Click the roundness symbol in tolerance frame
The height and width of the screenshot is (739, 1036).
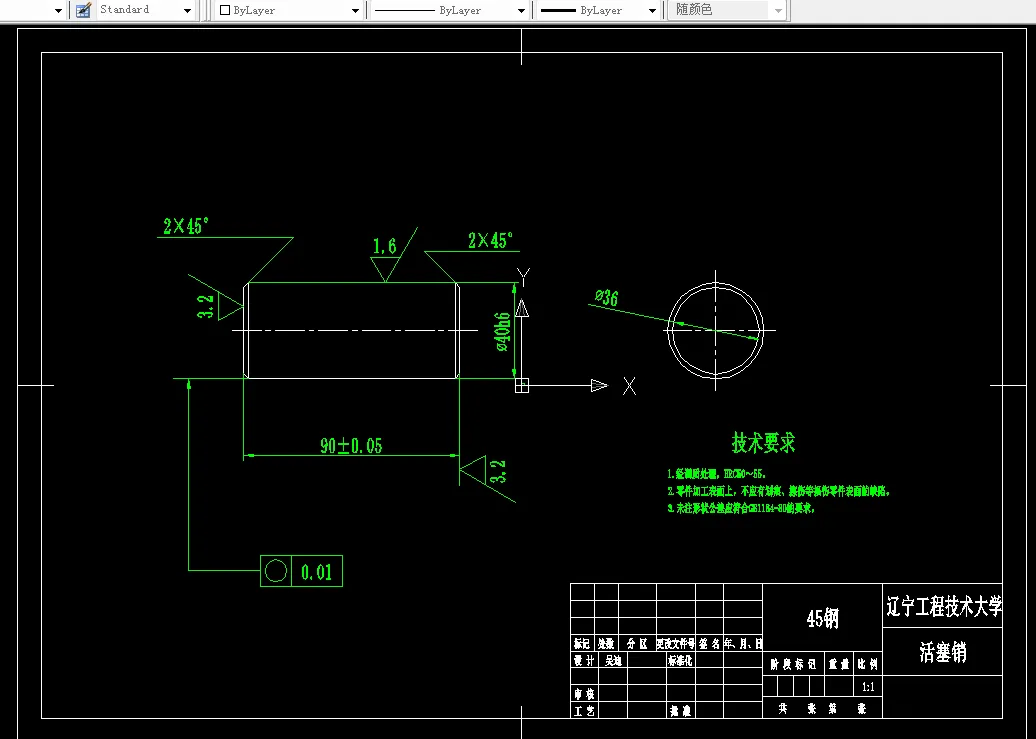click(276, 571)
